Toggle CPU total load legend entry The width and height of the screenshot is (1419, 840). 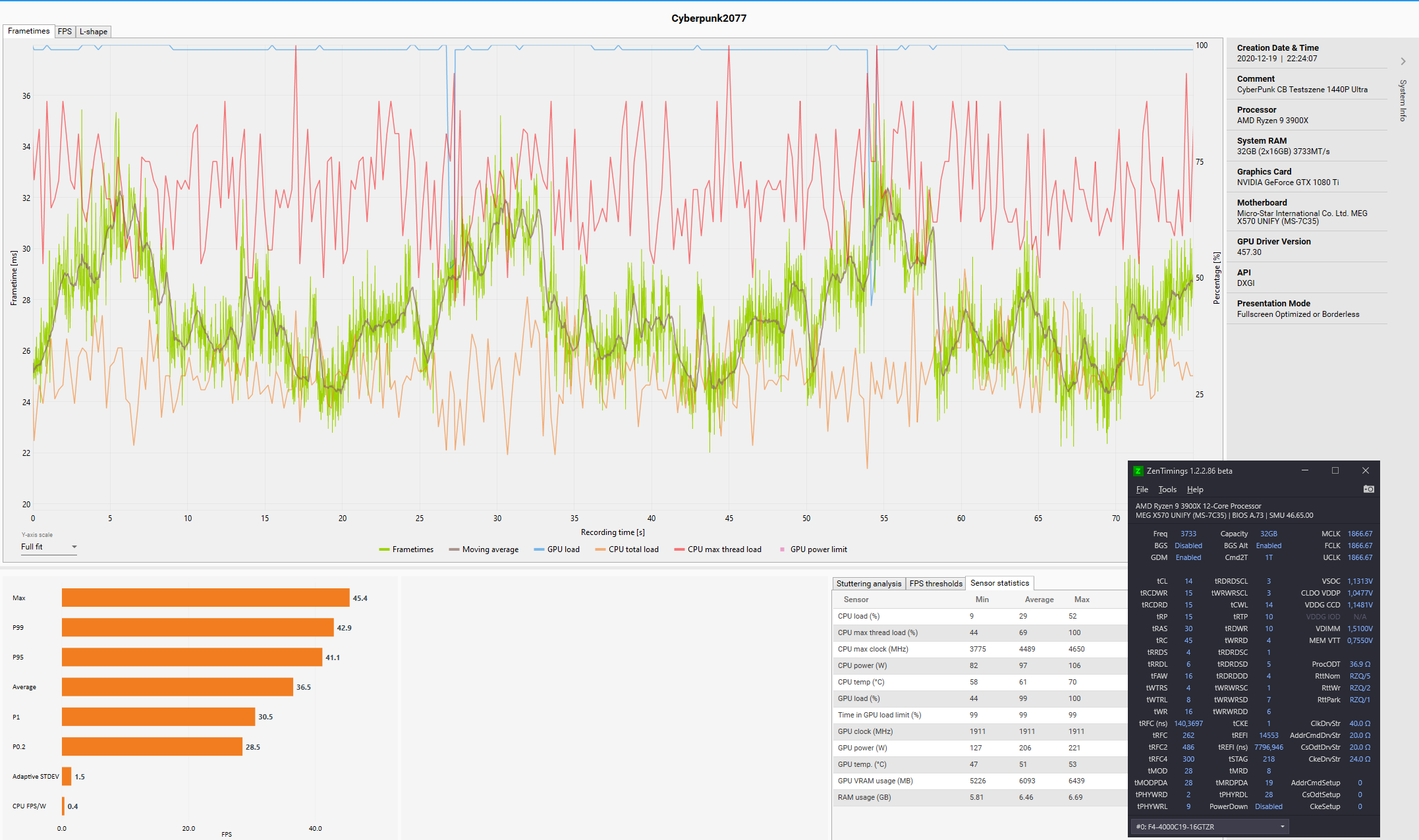pyautogui.click(x=626, y=549)
